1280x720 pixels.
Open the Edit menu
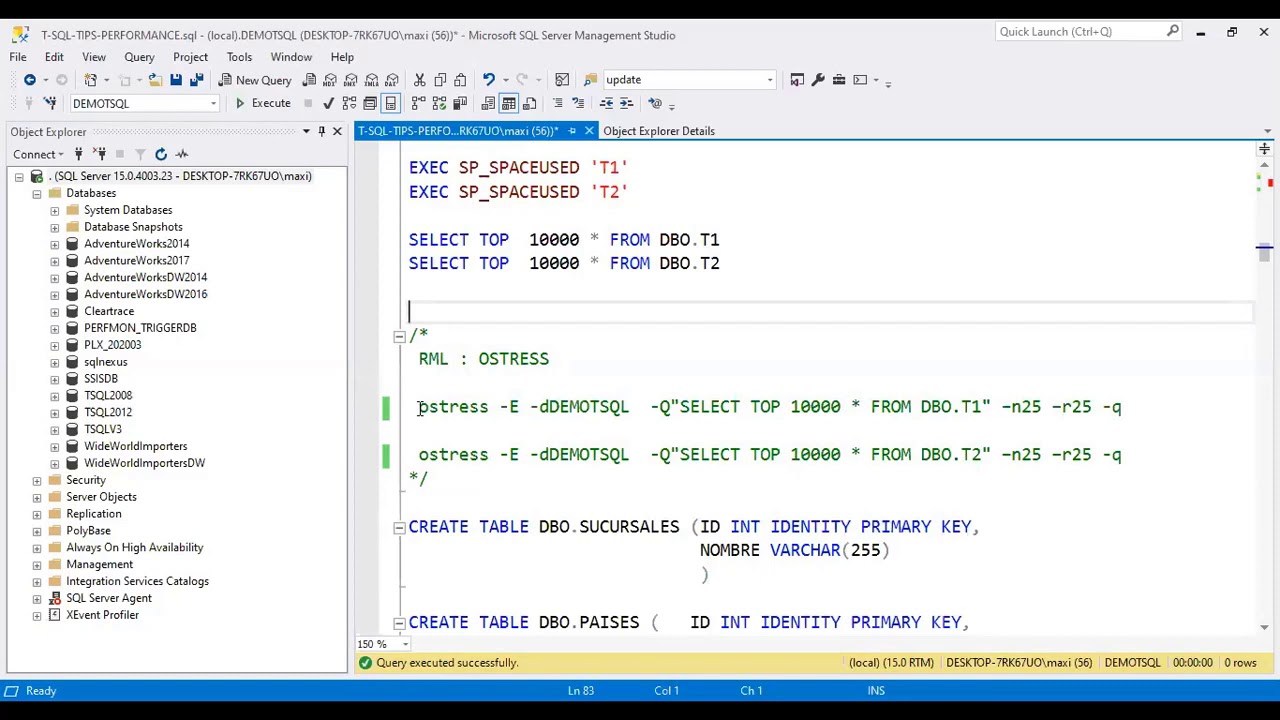click(54, 57)
